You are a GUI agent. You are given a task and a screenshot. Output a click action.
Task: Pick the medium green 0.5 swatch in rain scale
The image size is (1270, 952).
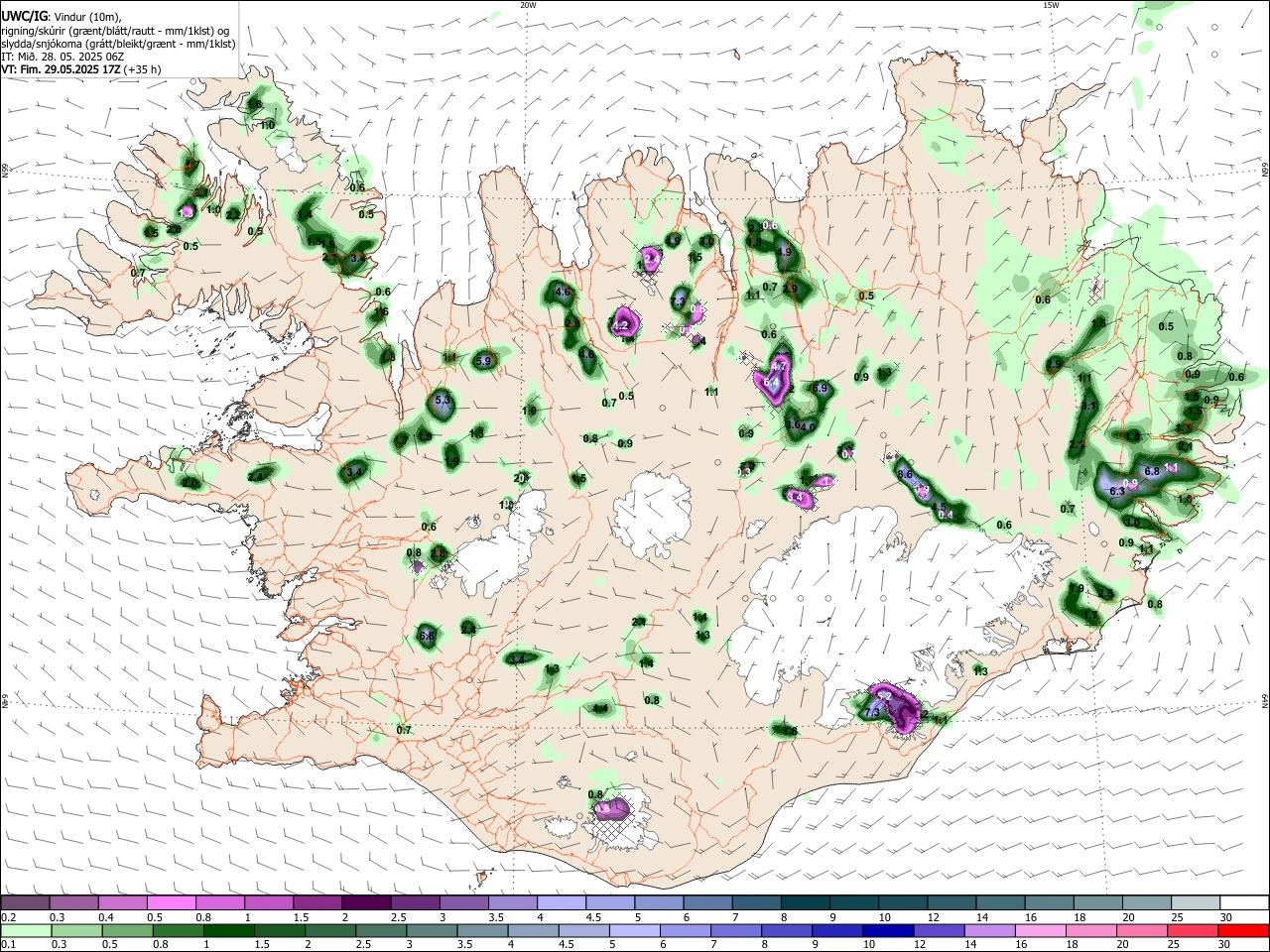[127, 931]
